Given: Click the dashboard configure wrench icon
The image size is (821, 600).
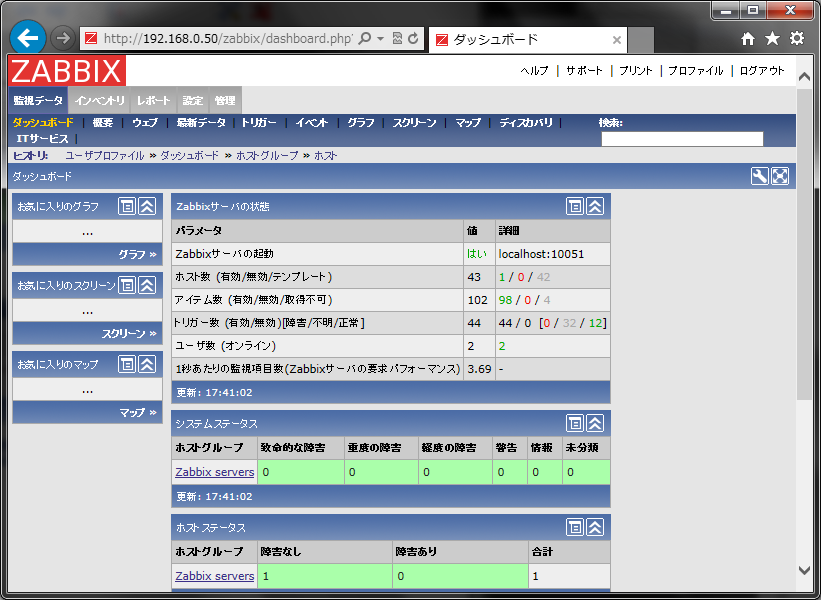Looking at the screenshot, I should pyautogui.click(x=759, y=176).
